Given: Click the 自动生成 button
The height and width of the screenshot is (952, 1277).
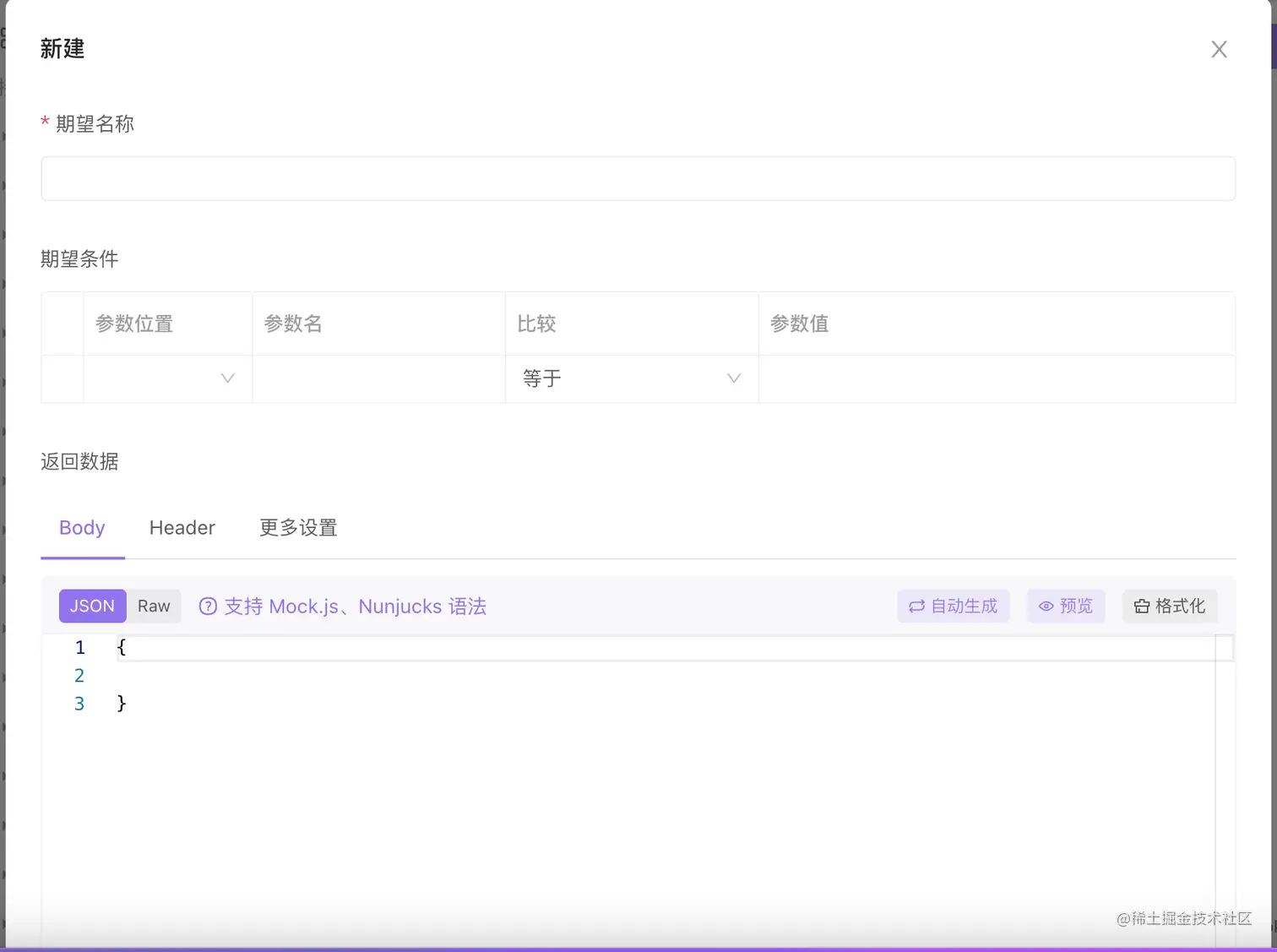Looking at the screenshot, I should [x=953, y=606].
